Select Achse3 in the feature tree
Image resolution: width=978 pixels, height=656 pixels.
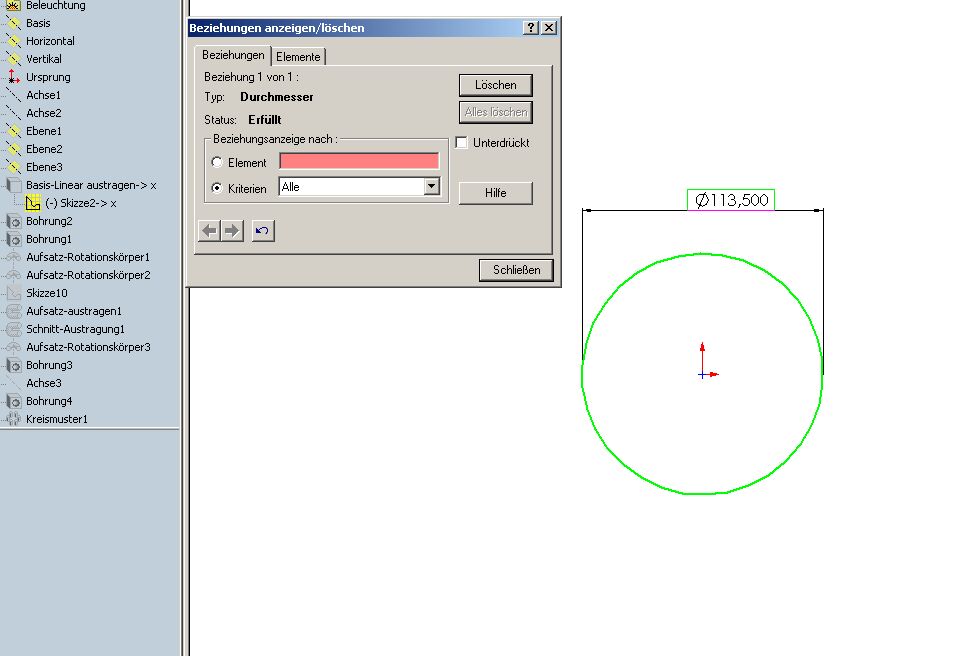(44, 383)
